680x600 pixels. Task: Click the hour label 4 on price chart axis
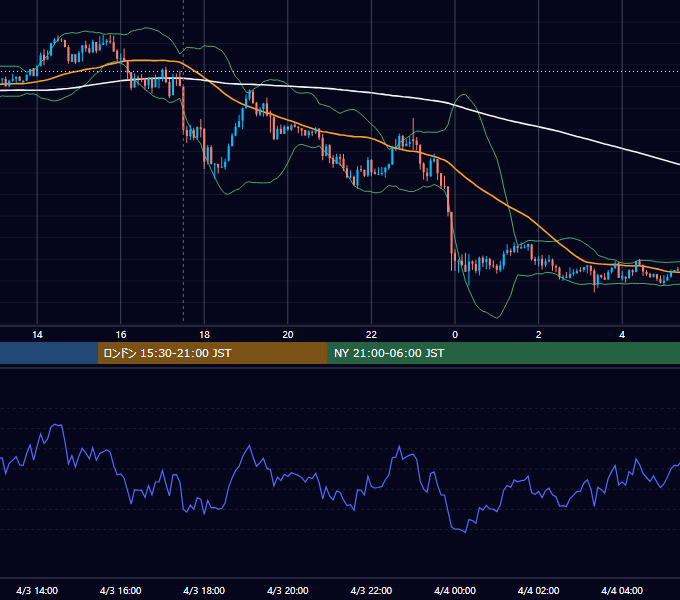click(x=622, y=335)
